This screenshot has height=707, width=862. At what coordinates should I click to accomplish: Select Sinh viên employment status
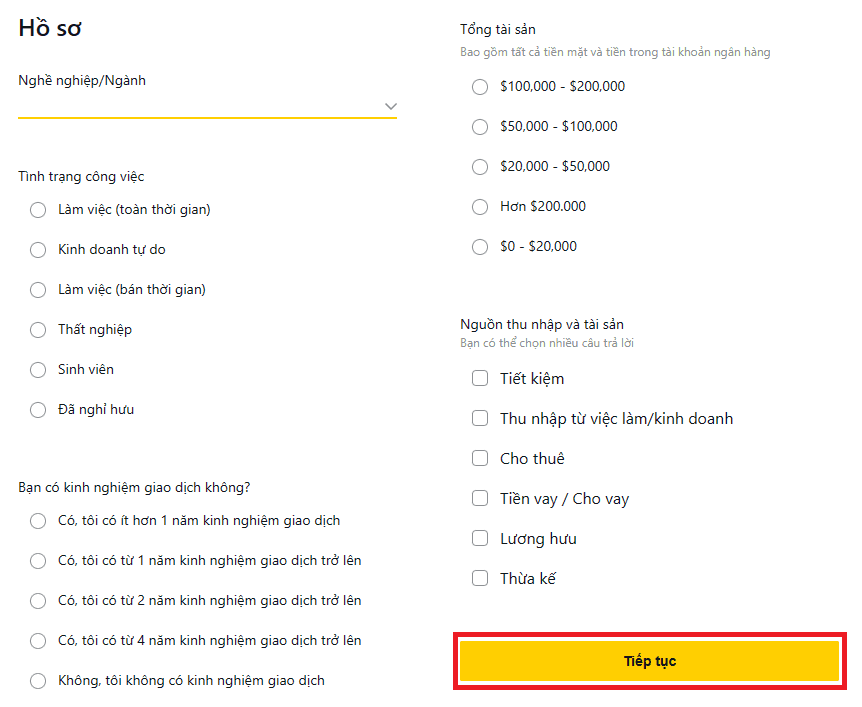[x=38, y=369]
